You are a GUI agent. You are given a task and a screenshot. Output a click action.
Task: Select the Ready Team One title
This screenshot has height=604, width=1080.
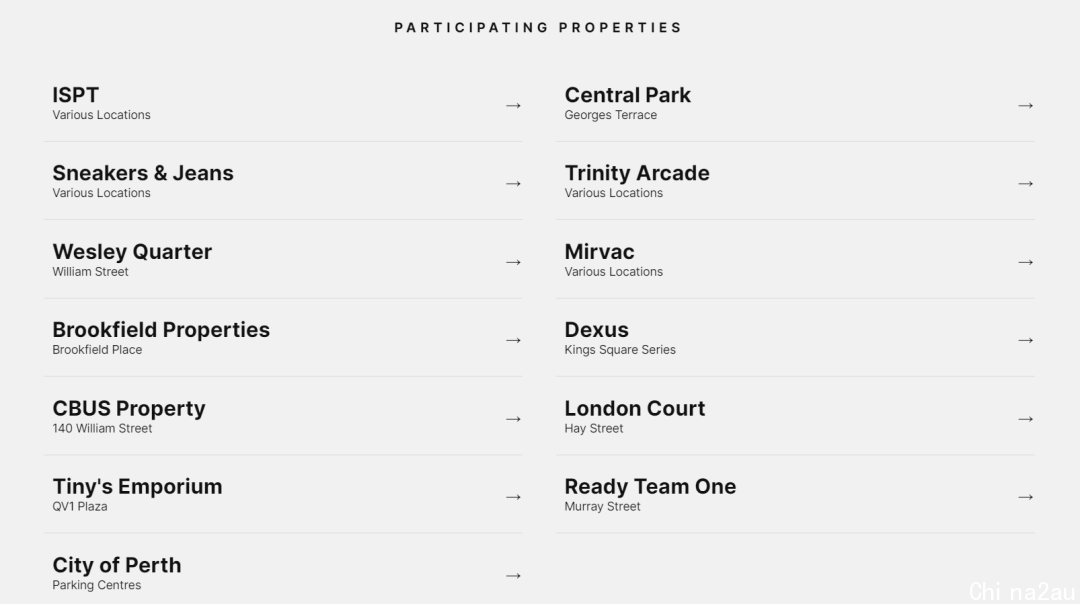(650, 487)
